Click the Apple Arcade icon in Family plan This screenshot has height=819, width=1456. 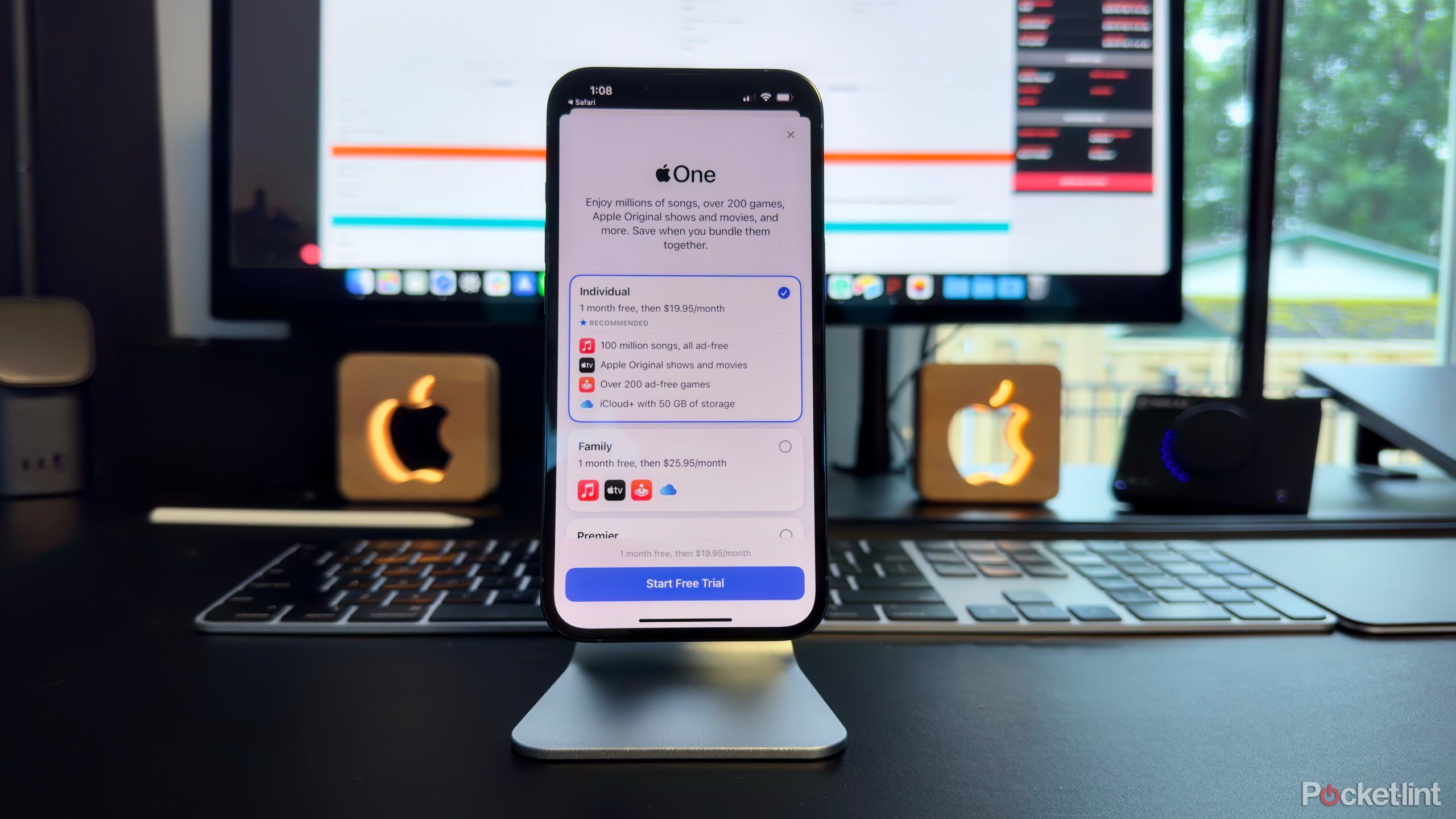click(641, 490)
